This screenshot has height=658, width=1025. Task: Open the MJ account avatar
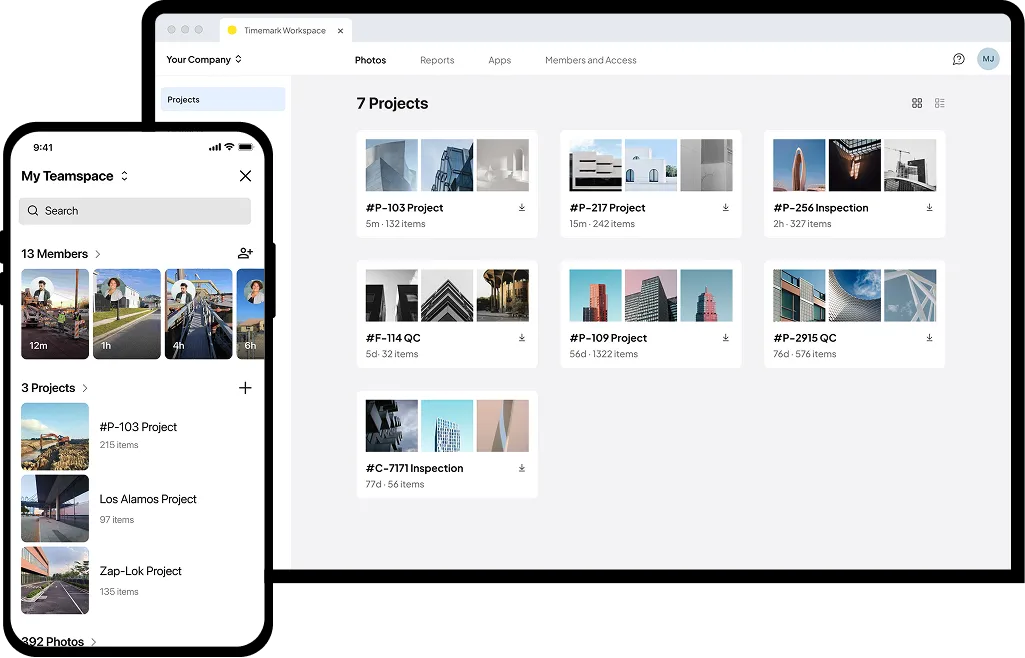(x=988, y=59)
